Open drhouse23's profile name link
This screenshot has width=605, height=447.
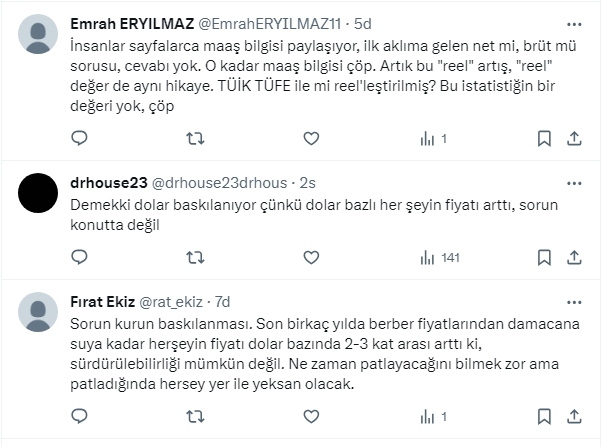[110, 183]
